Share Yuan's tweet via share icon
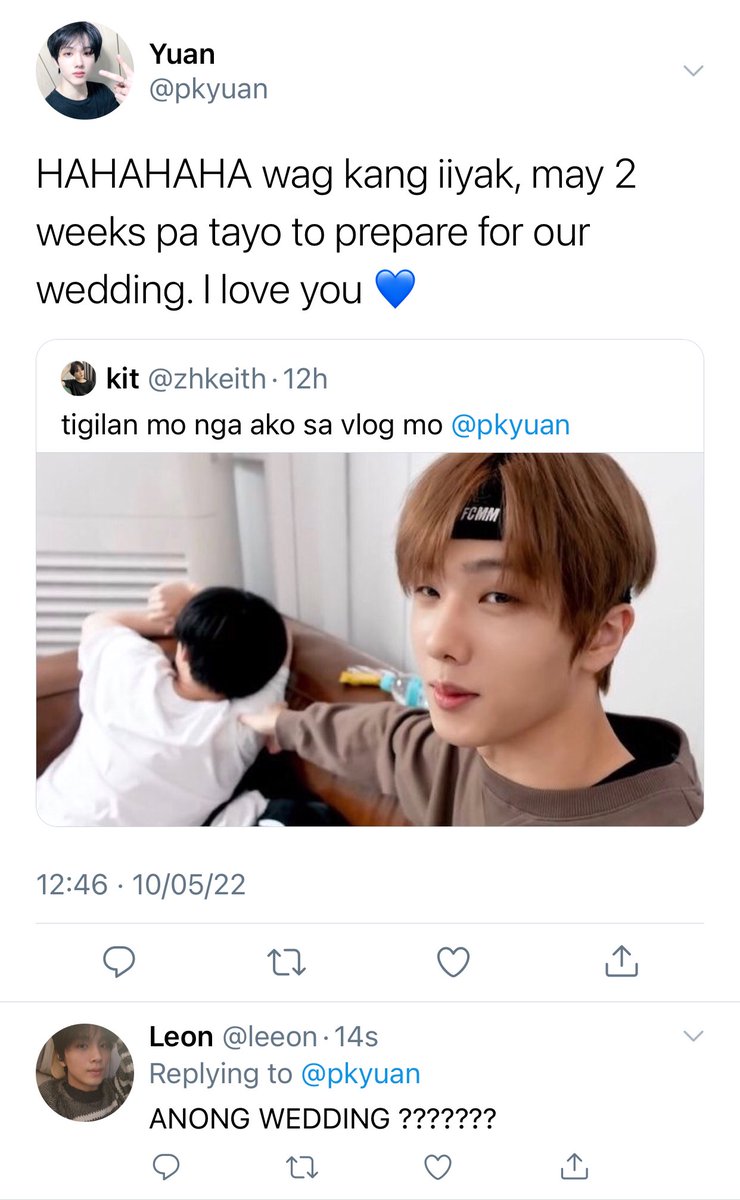Image resolution: width=740 pixels, height=1200 pixels. coord(621,961)
